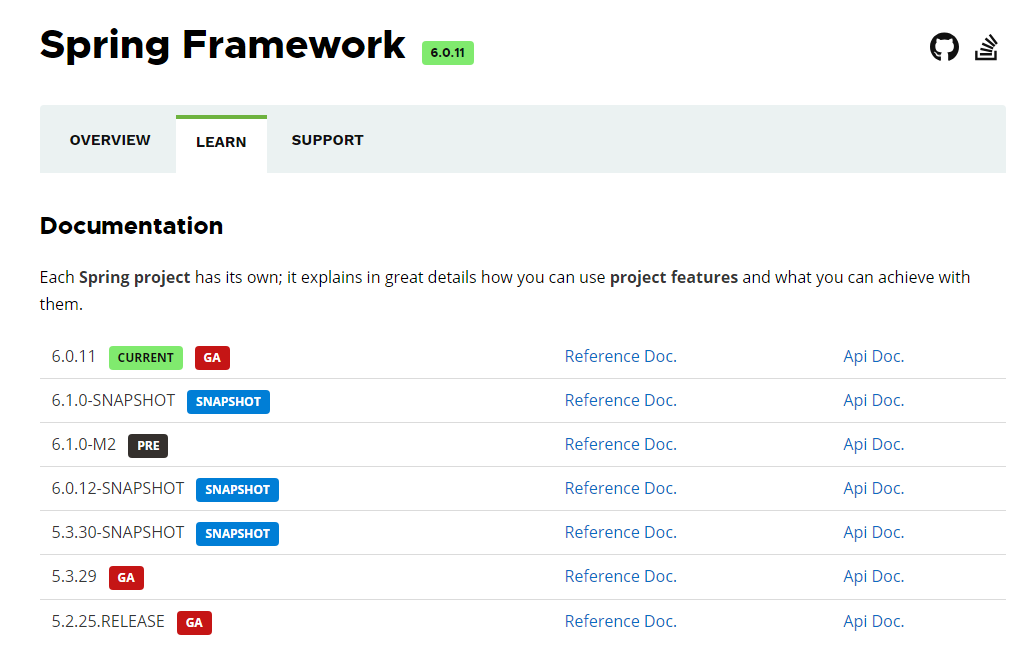Click the version text 5.2.25.RELEASE
The height and width of the screenshot is (670, 1036).
pos(108,621)
